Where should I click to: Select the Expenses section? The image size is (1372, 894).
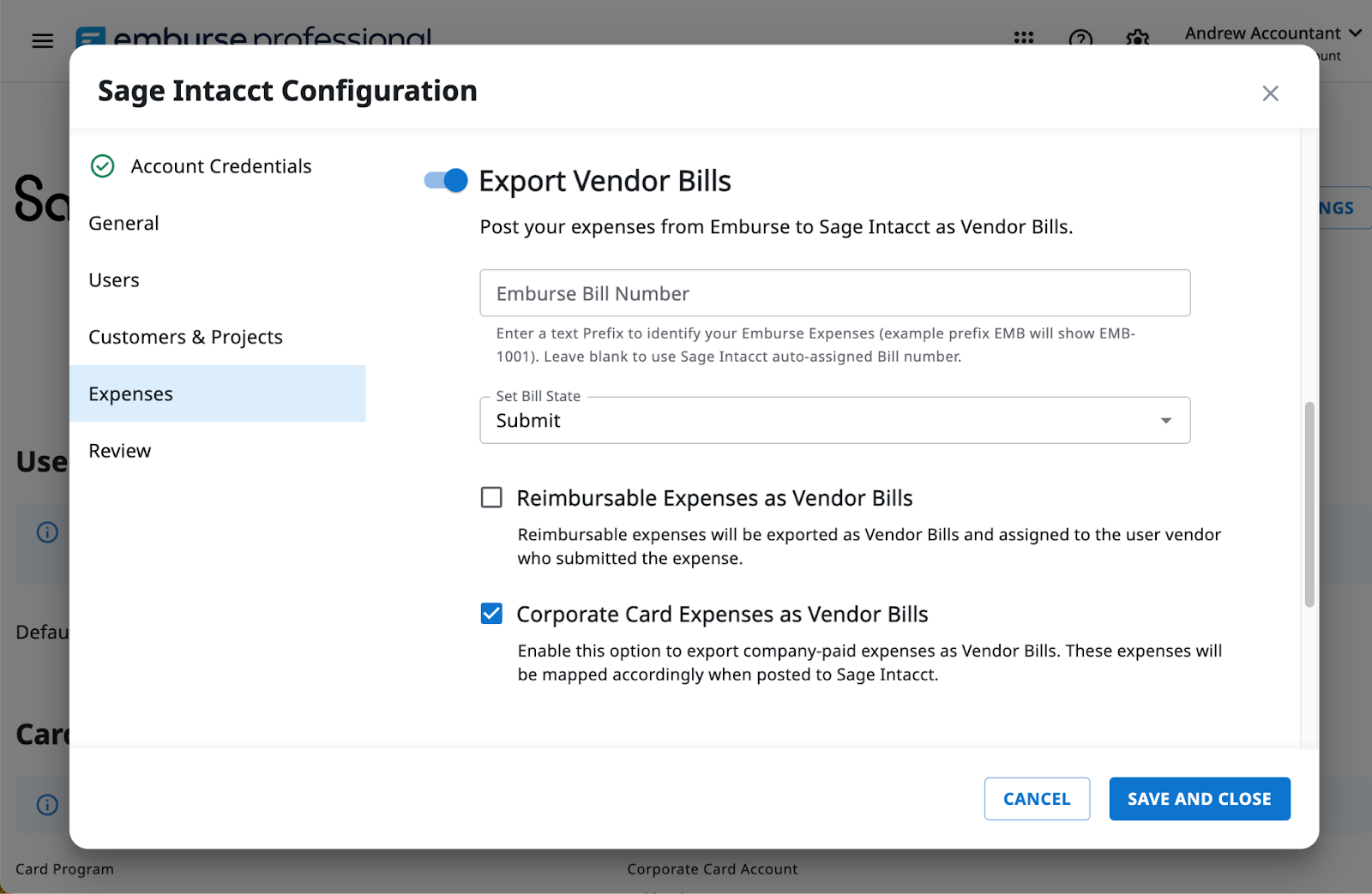click(218, 393)
